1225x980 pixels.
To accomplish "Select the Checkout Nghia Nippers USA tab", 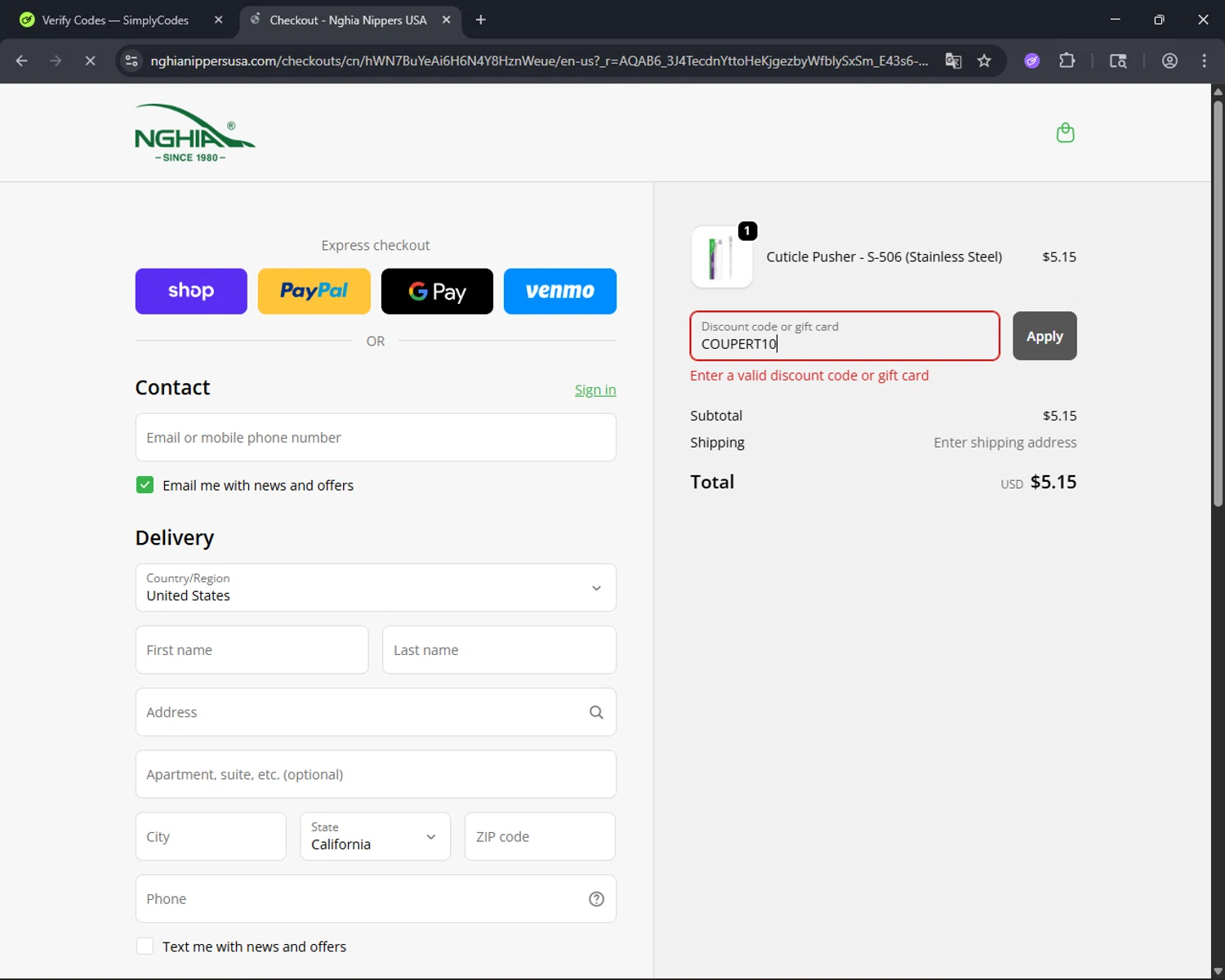I will tap(350, 20).
